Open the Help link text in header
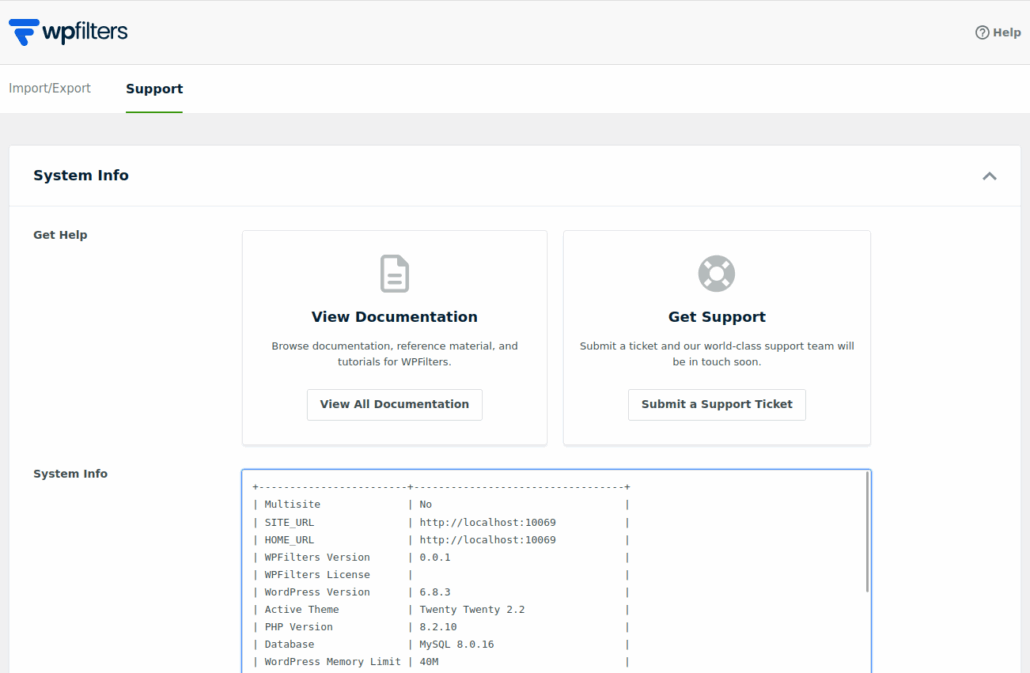 (x=1006, y=33)
